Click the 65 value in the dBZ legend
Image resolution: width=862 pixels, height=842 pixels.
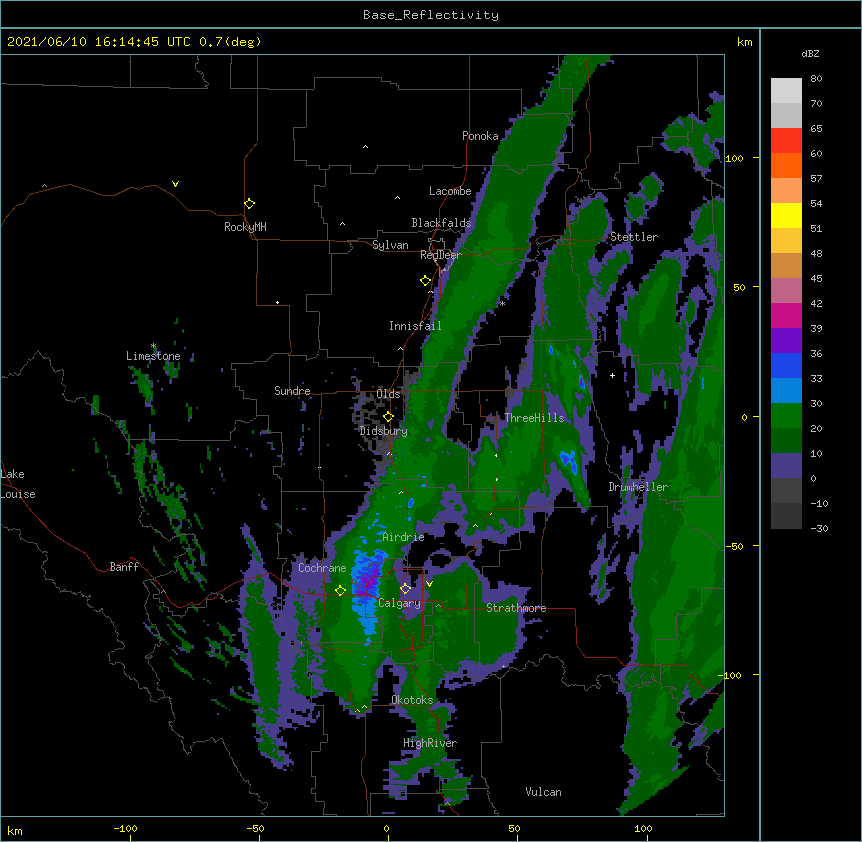[816, 129]
